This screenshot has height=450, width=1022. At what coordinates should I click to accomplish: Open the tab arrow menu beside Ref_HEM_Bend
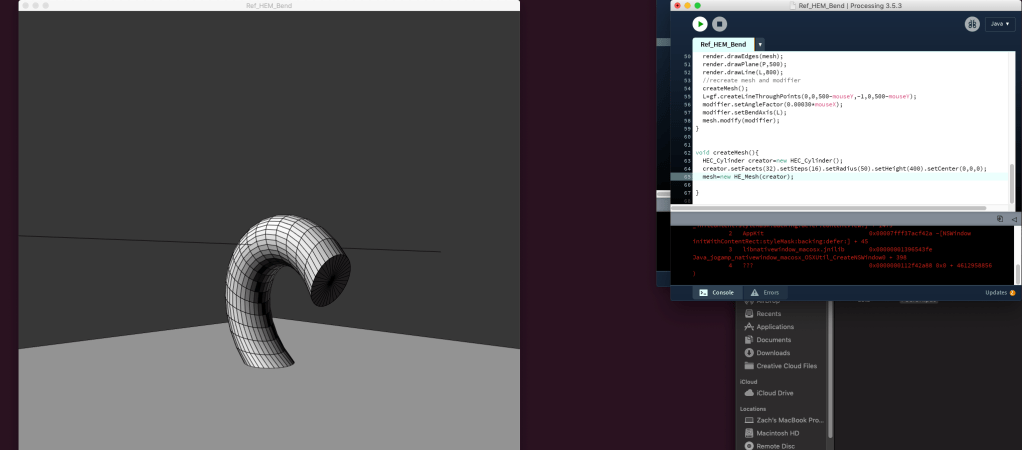coord(760,45)
